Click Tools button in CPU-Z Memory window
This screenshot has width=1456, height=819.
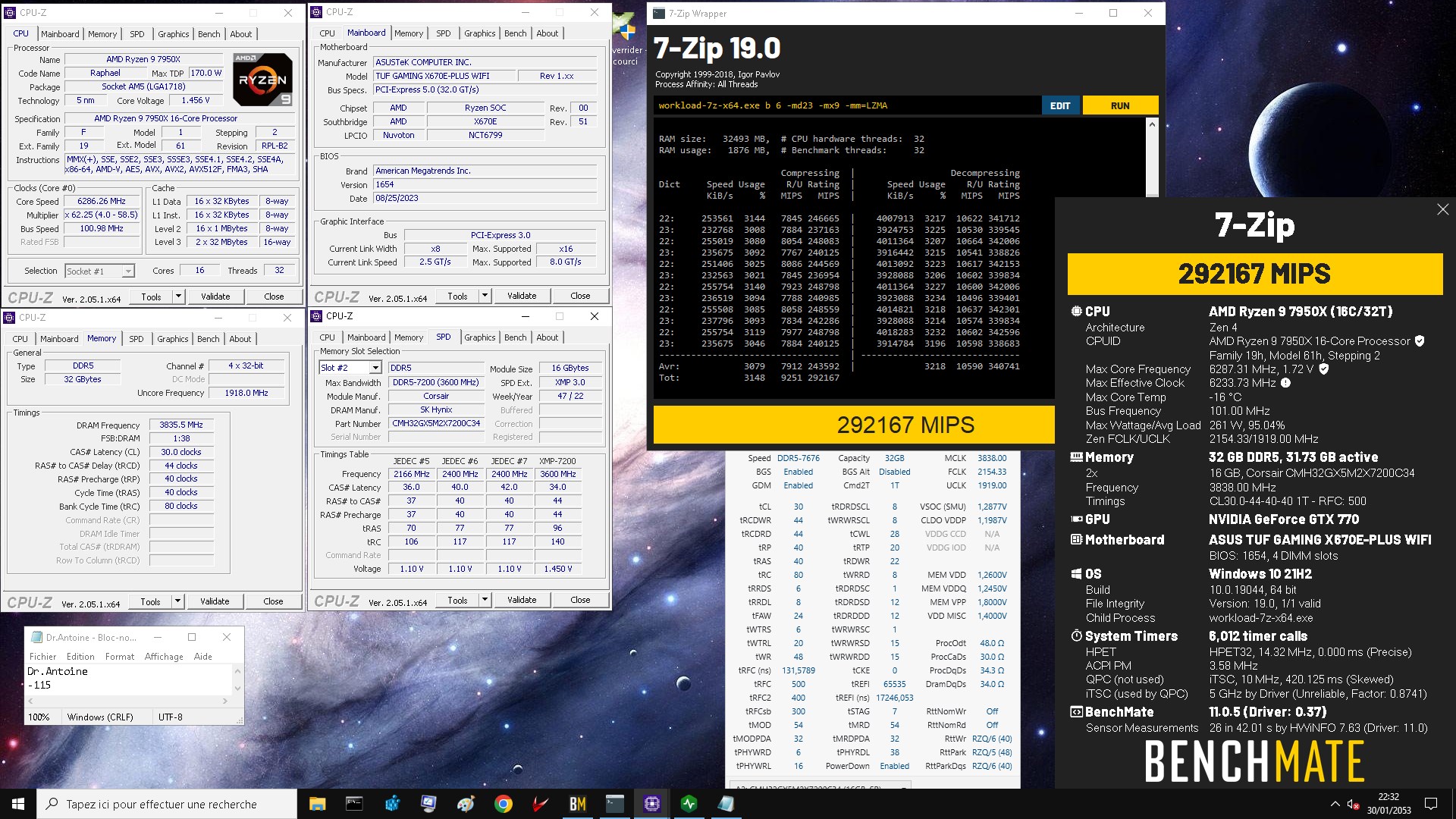pos(150,601)
